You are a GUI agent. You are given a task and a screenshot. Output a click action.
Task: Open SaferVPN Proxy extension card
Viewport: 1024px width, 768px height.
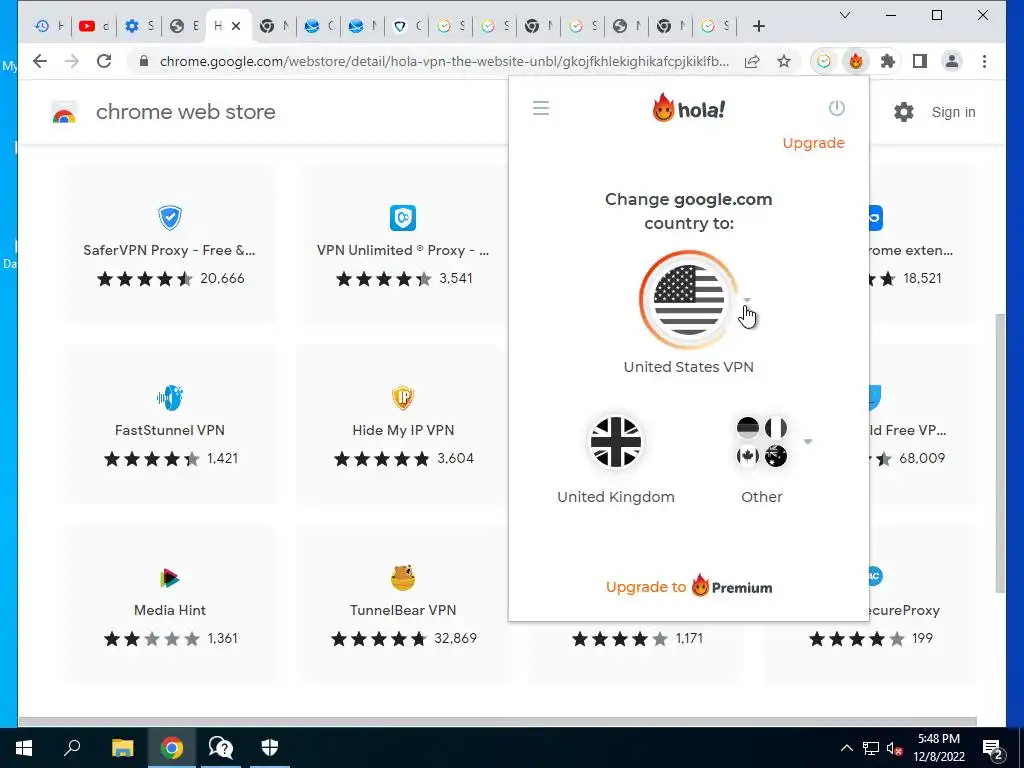pos(170,244)
